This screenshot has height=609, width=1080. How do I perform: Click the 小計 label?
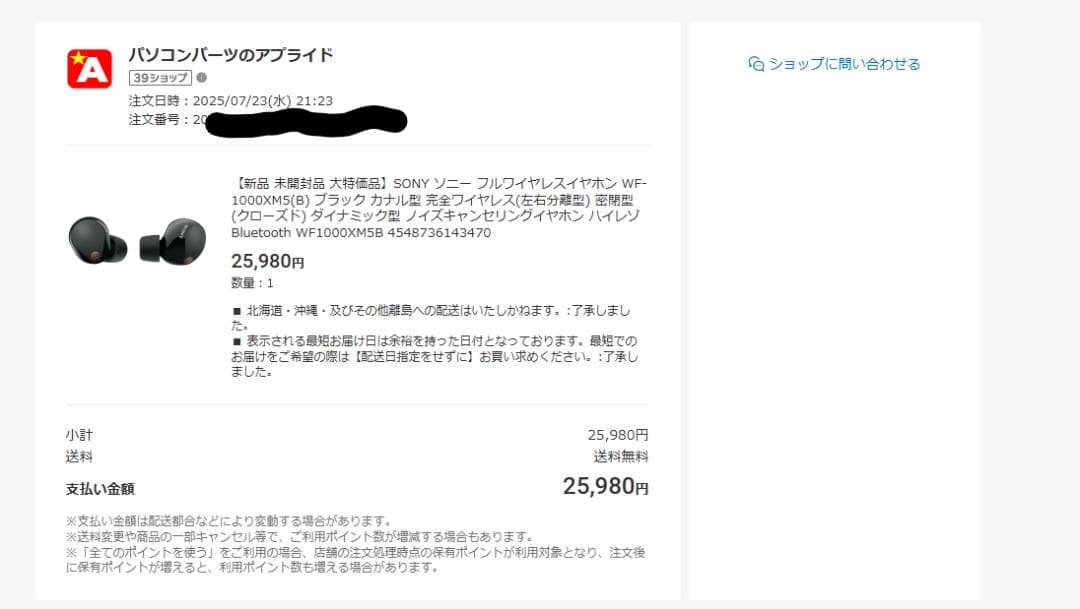pyautogui.click(x=79, y=435)
